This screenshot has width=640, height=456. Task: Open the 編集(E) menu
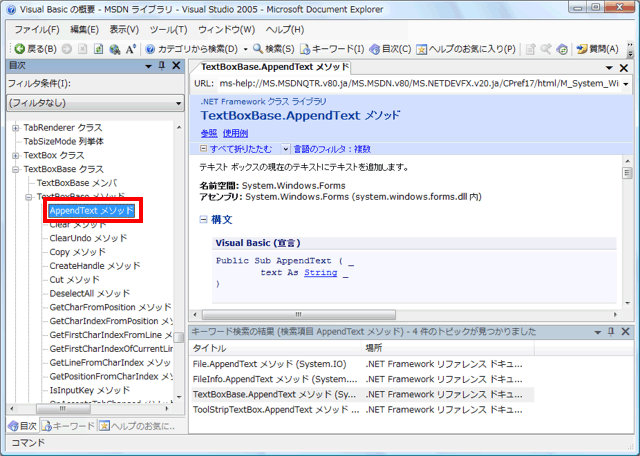tap(84, 29)
